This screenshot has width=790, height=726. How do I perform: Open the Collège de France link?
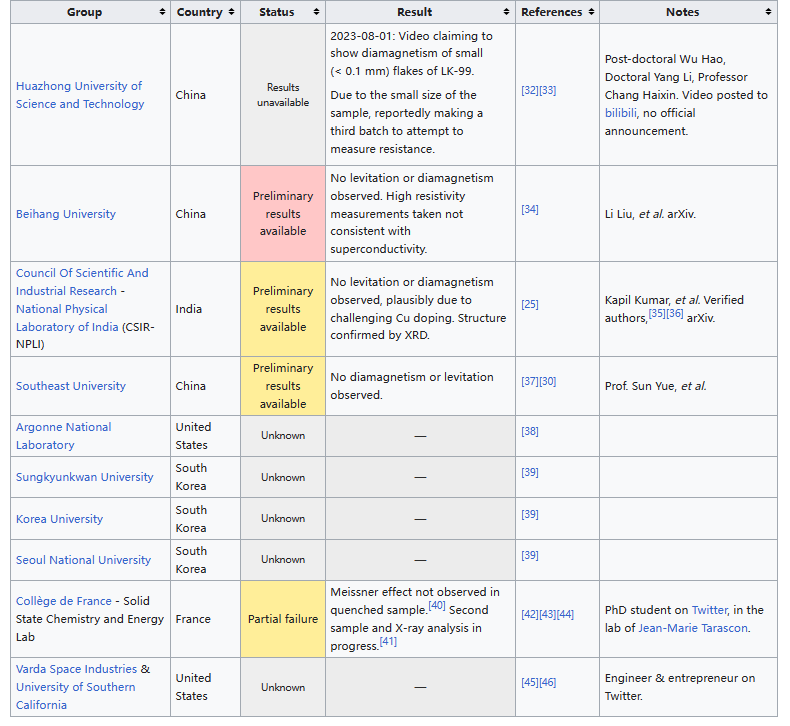click(x=63, y=601)
